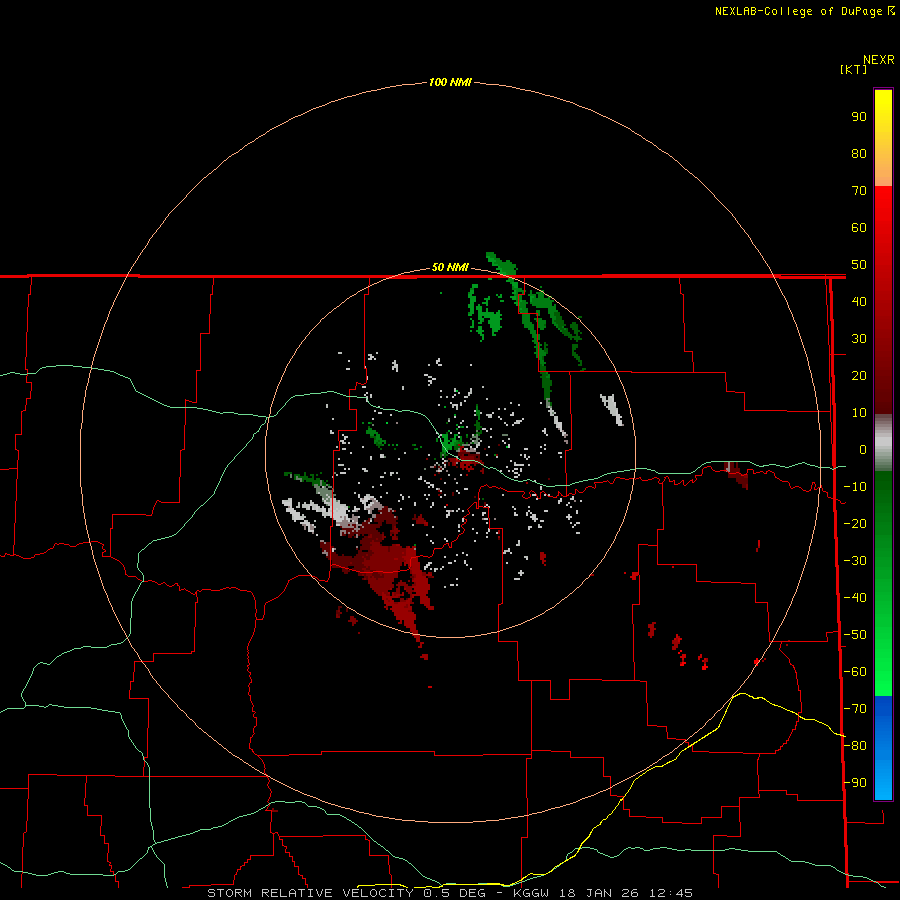Click the 70 value on the velocity scale

click(x=859, y=191)
